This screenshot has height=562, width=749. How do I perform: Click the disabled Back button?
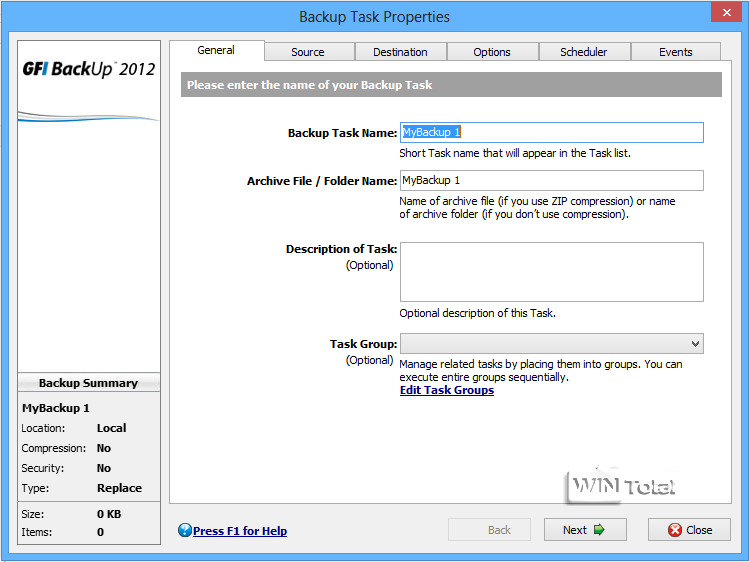[x=490, y=530]
